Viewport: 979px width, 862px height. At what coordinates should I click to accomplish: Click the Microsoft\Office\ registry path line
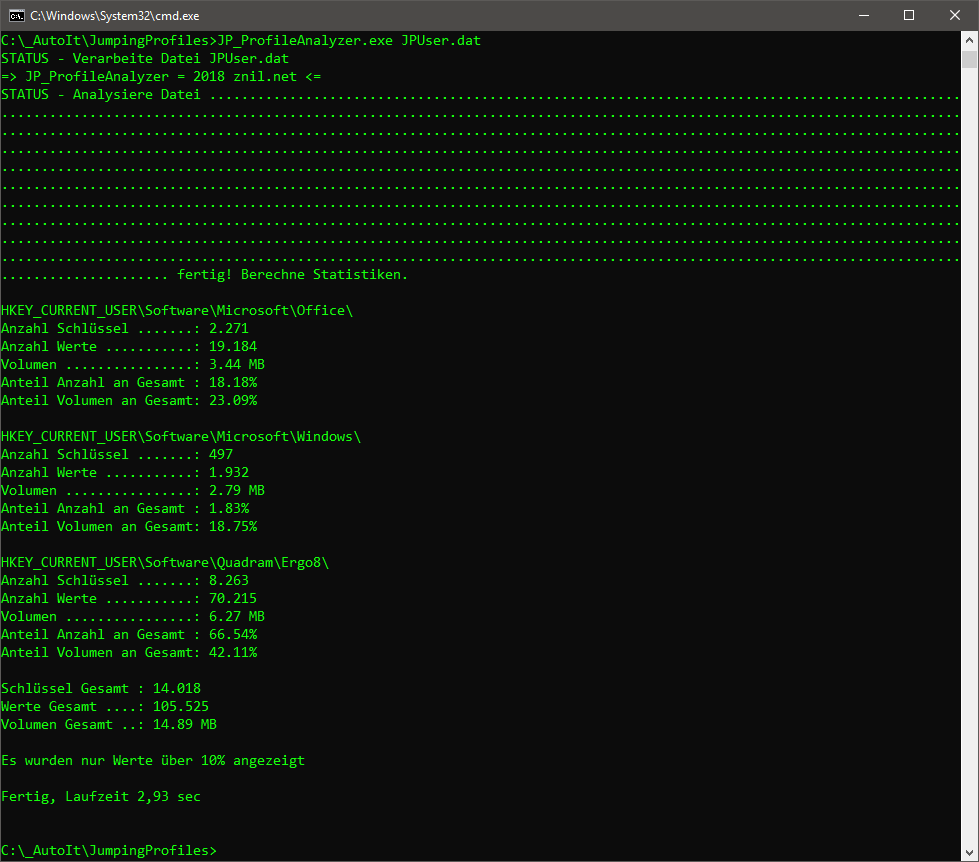pos(177,310)
